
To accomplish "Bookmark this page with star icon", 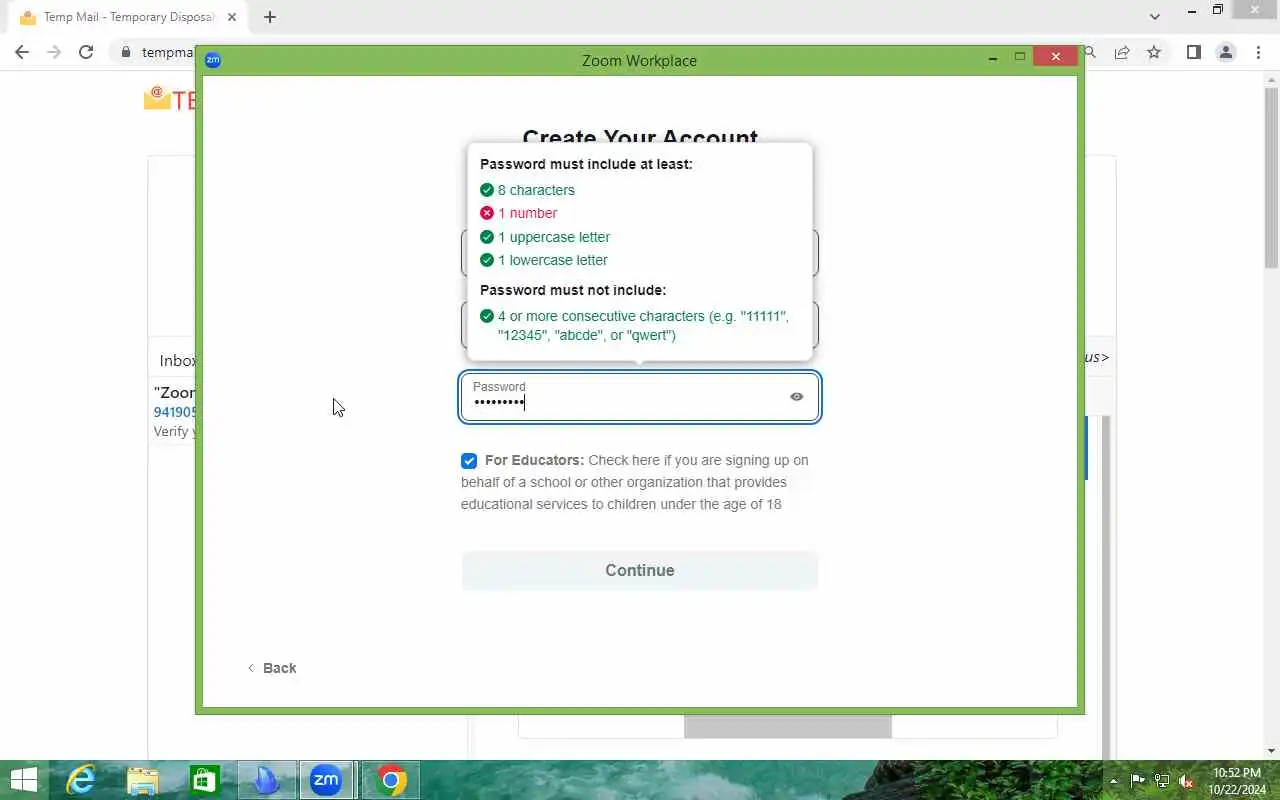I will 1154,52.
